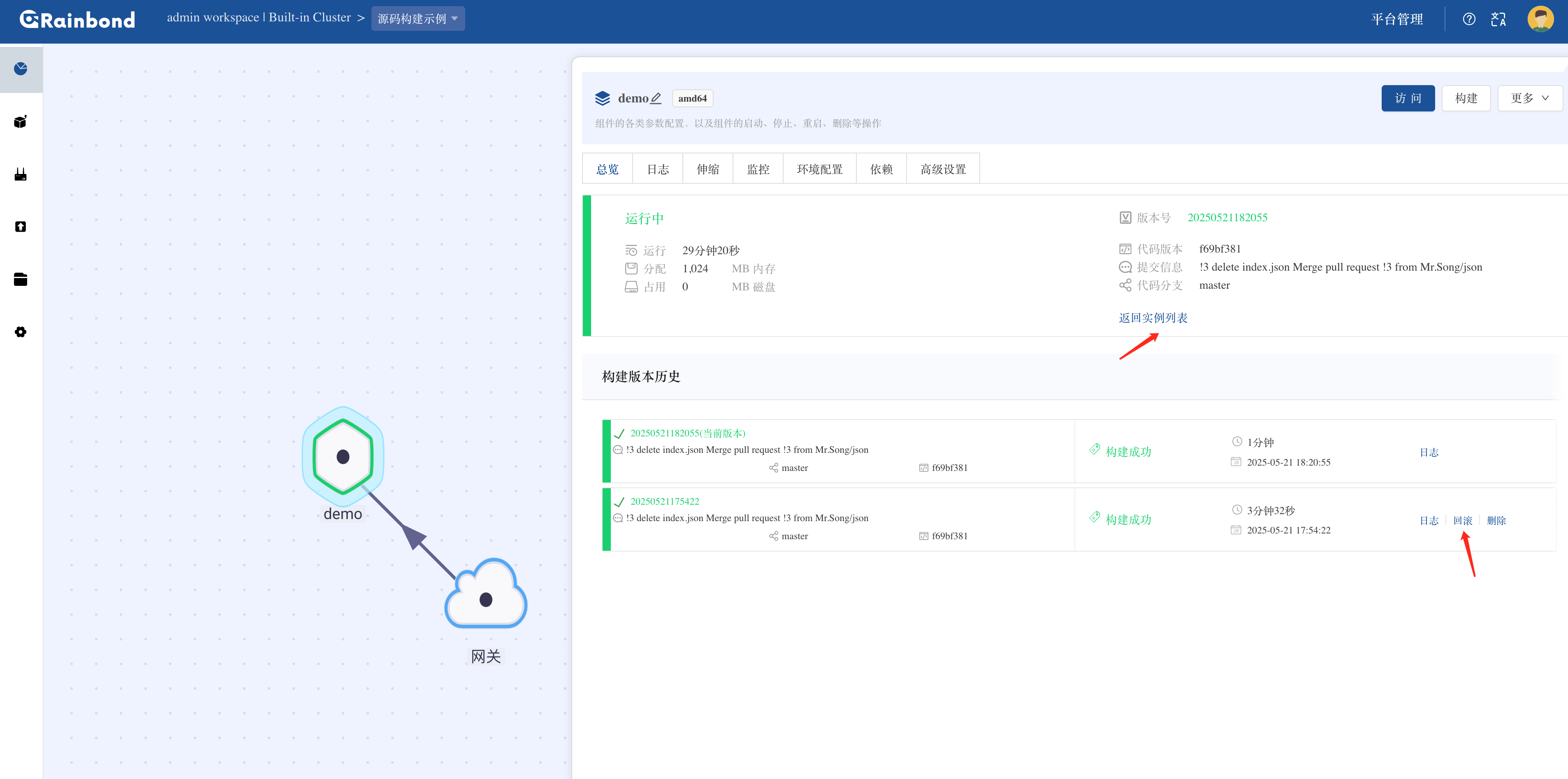
Task: Click the cube component sidebar icon
Action: point(21,122)
